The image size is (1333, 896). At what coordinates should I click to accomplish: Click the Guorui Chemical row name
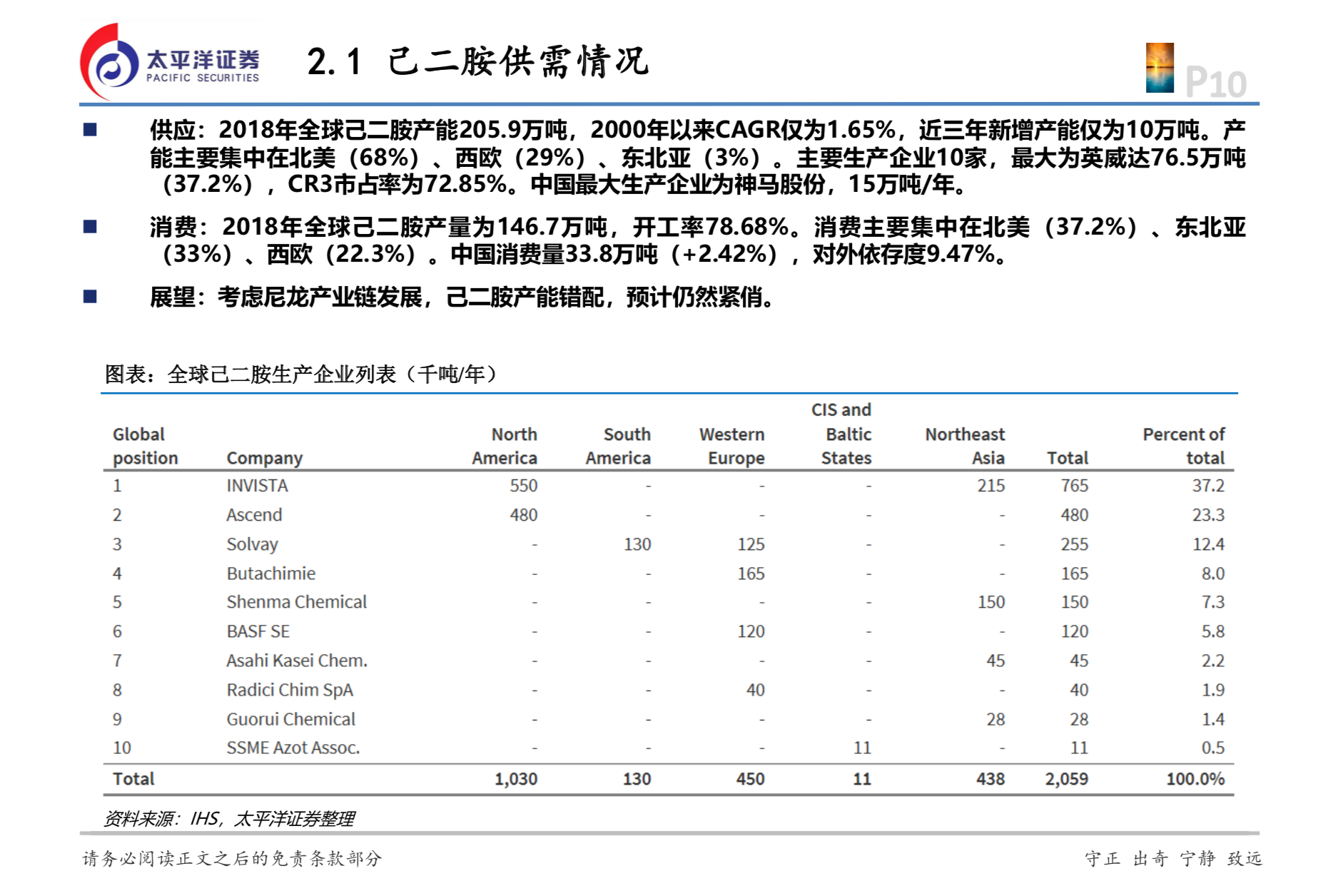pyautogui.click(x=290, y=719)
